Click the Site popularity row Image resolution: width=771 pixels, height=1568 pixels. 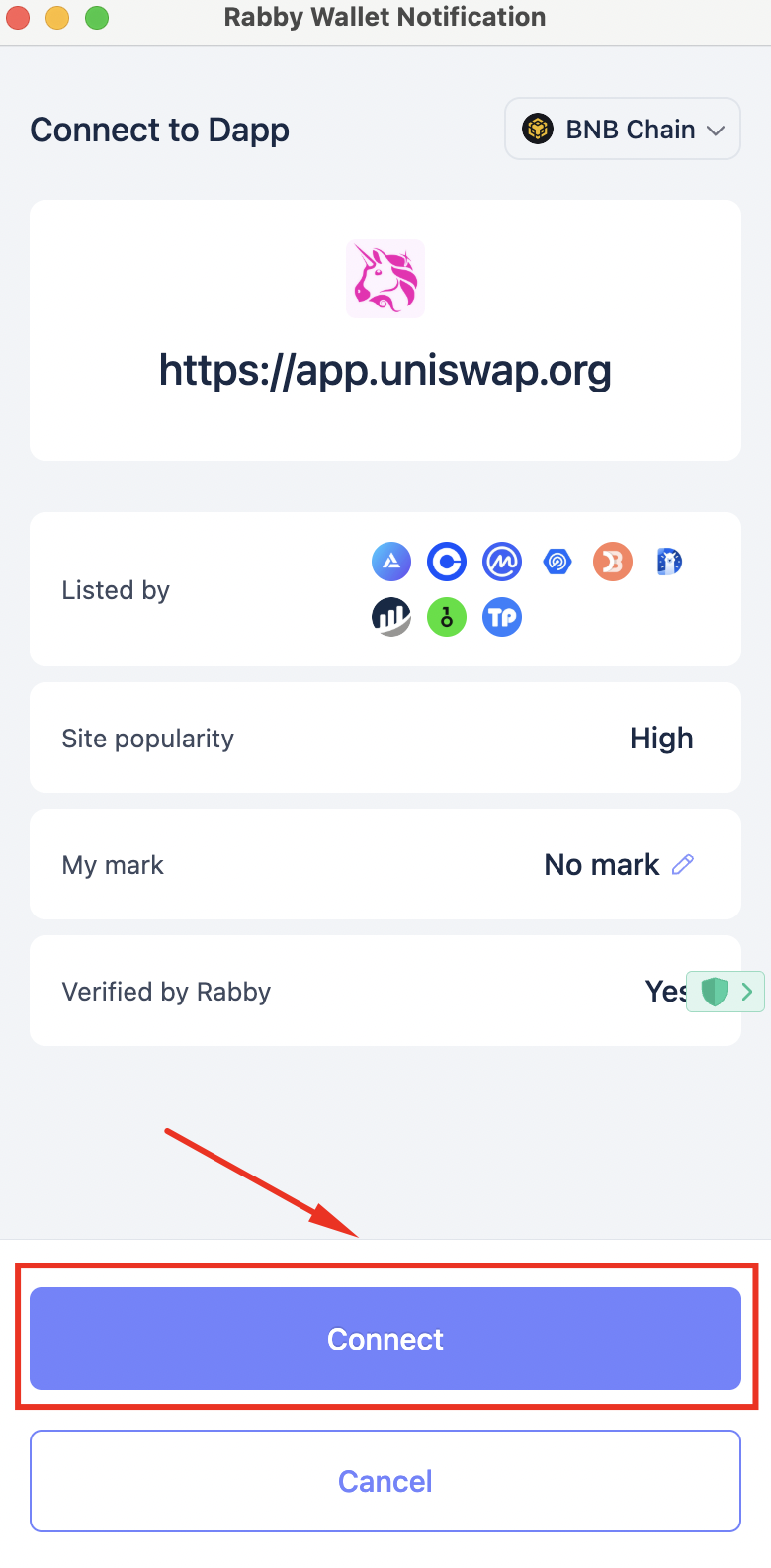pos(385,739)
